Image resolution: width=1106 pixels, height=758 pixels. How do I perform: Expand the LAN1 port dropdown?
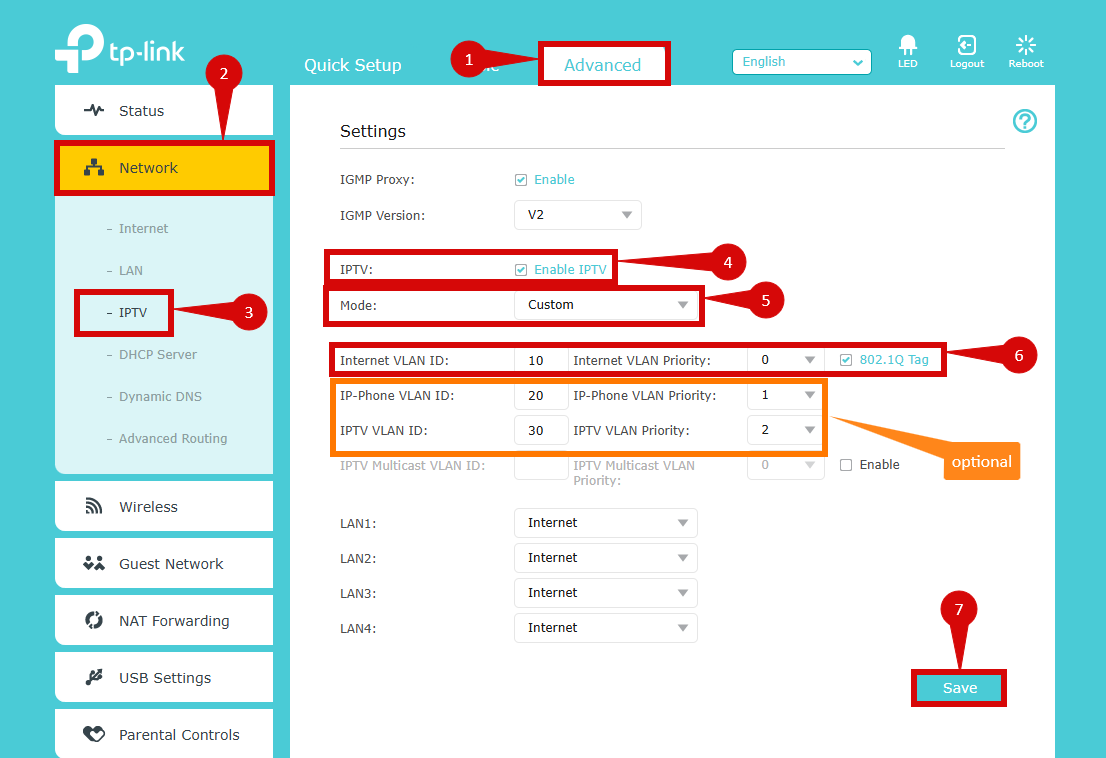(605, 523)
